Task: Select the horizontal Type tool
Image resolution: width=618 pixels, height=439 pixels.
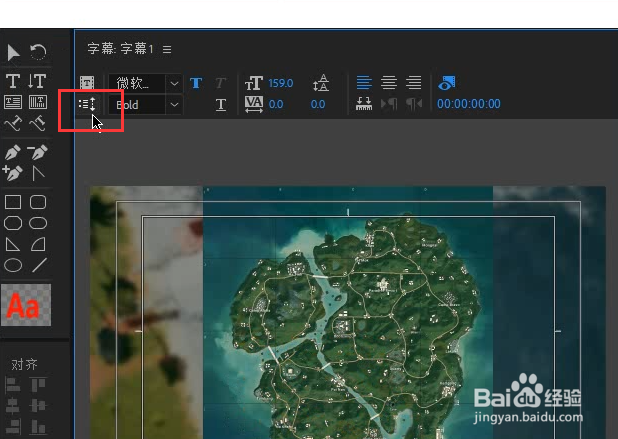Action: point(13,81)
